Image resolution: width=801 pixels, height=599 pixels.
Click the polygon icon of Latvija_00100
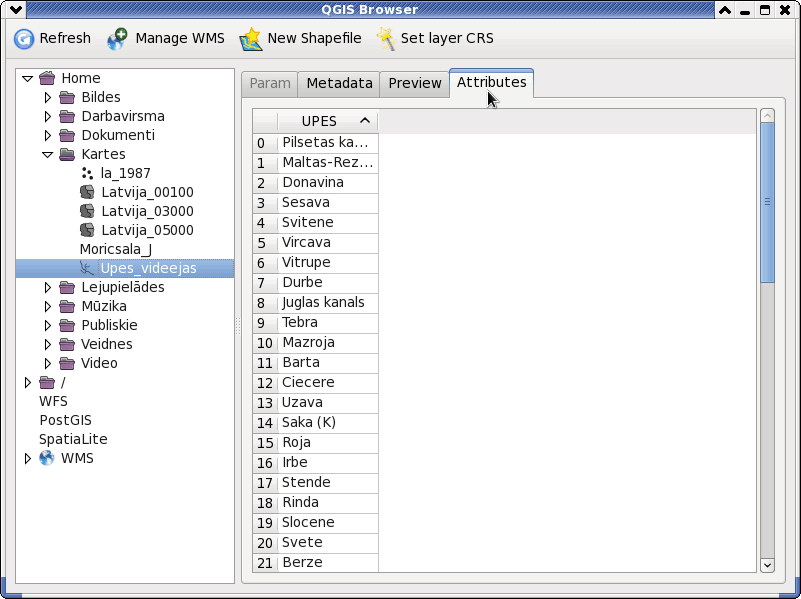(x=87, y=192)
